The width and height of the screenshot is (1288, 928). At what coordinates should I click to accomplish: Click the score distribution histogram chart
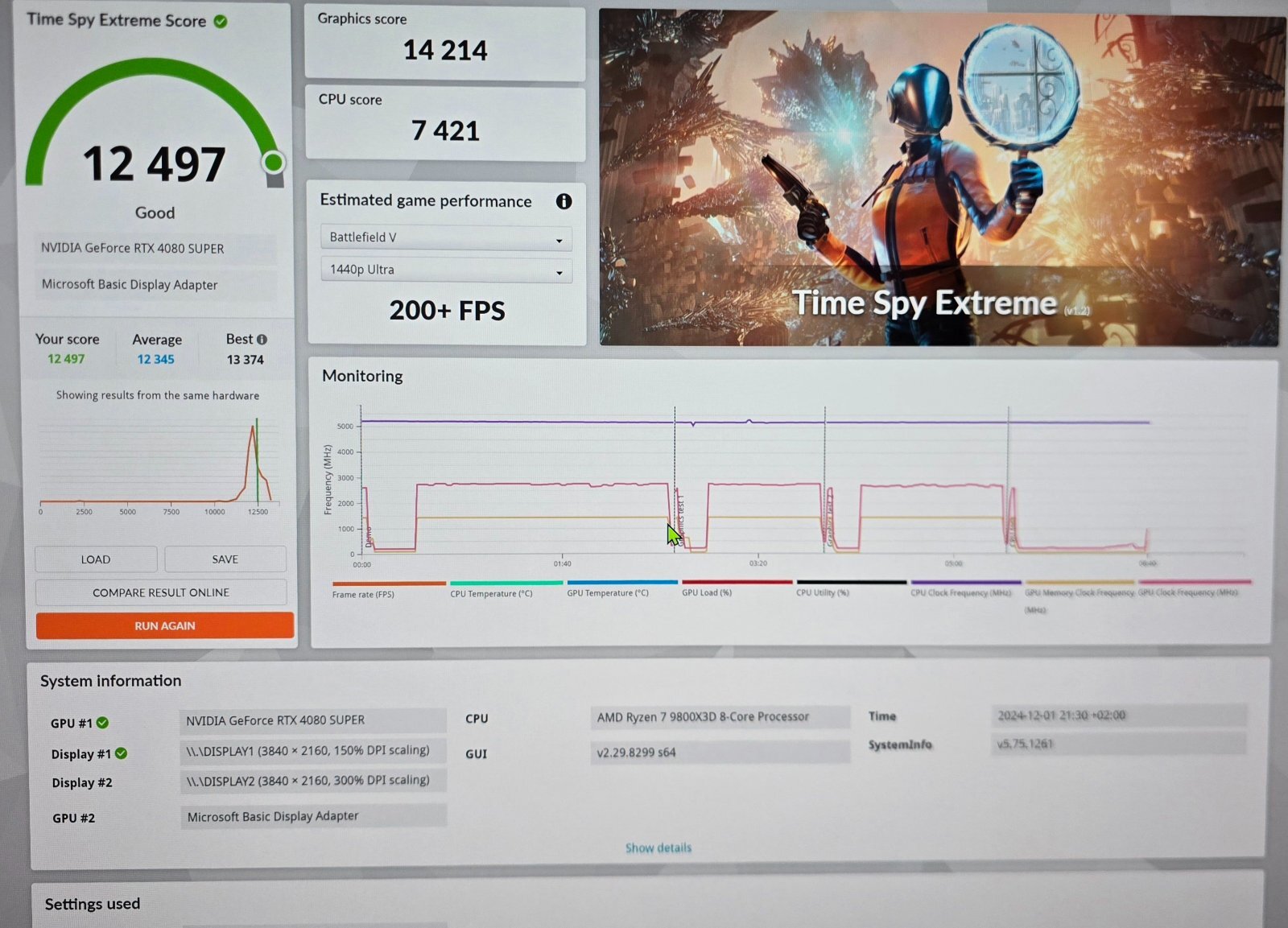(x=159, y=465)
